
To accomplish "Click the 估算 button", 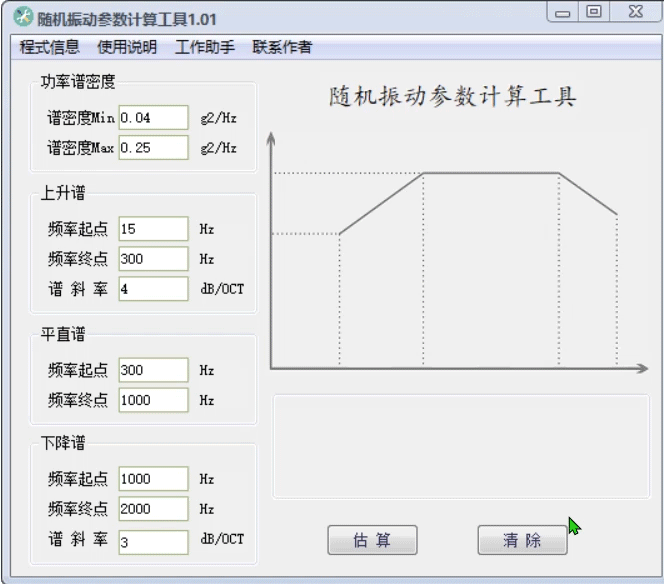I will 372,540.
